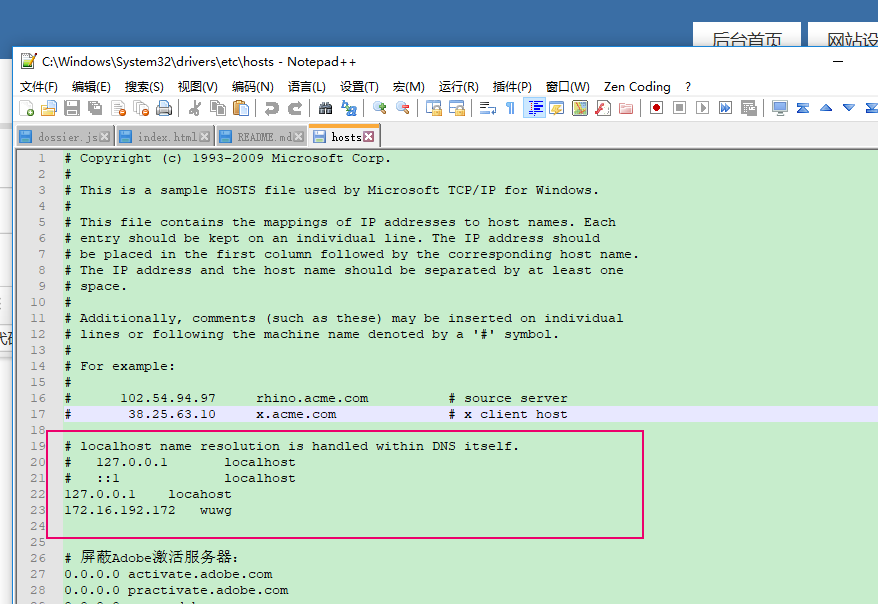
Task: Click the '0.0.0.0 activate.adobe.com' line
Action: tap(168, 574)
